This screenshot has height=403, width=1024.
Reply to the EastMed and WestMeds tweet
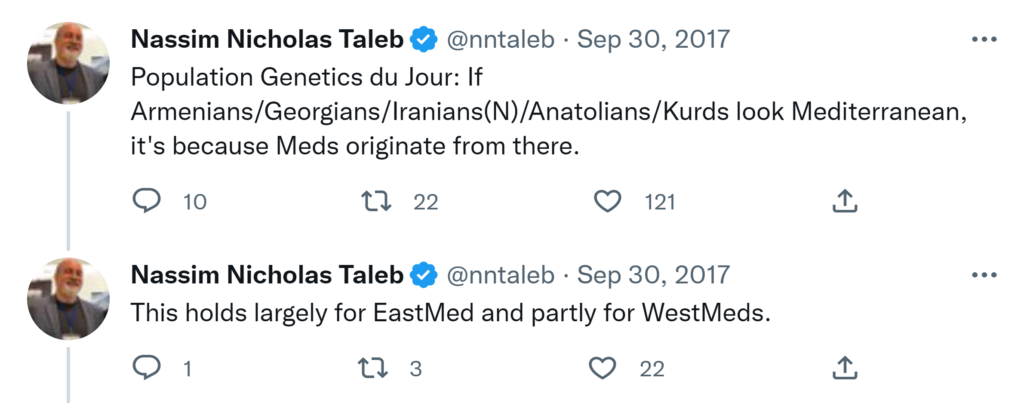(147, 369)
